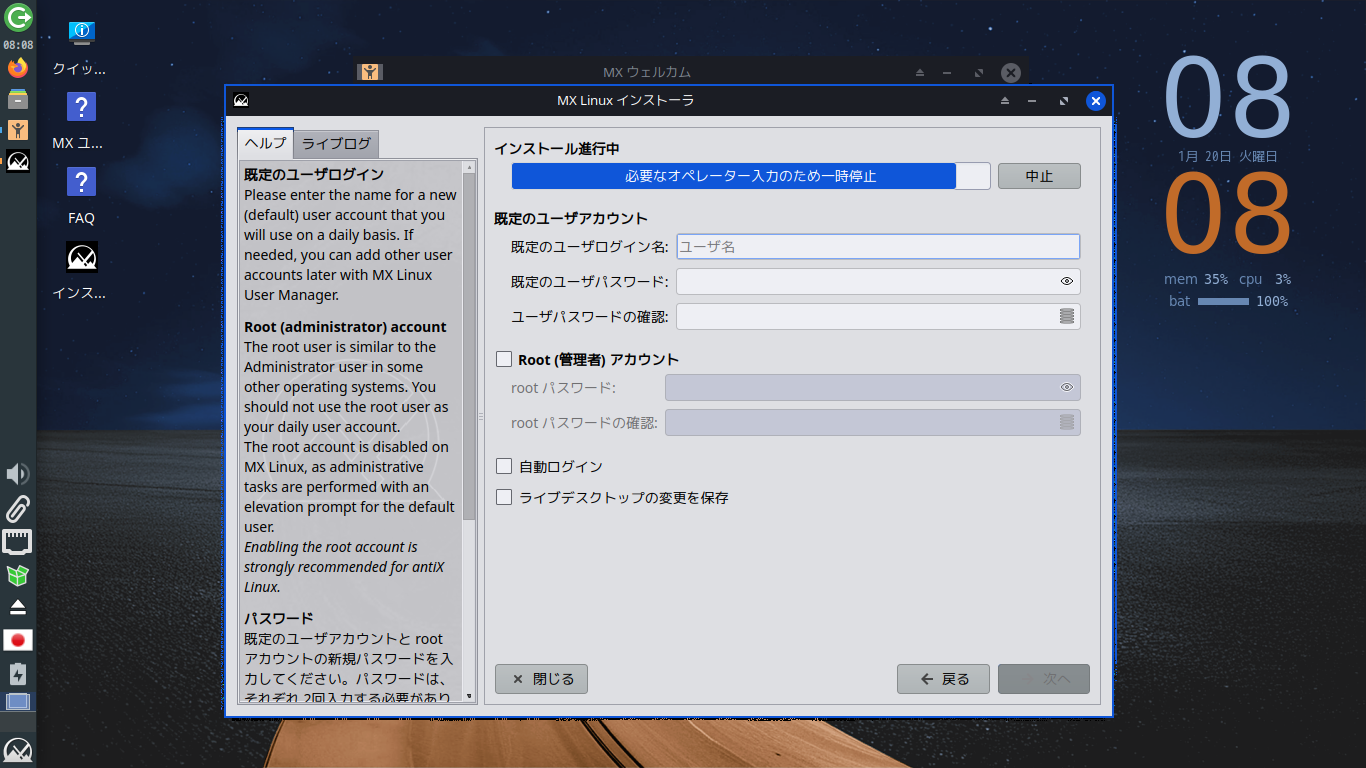Image resolution: width=1366 pixels, height=768 pixels.
Task: Enable the Root (管理者) アカウント checkbox
Action: tap(504, 359)
